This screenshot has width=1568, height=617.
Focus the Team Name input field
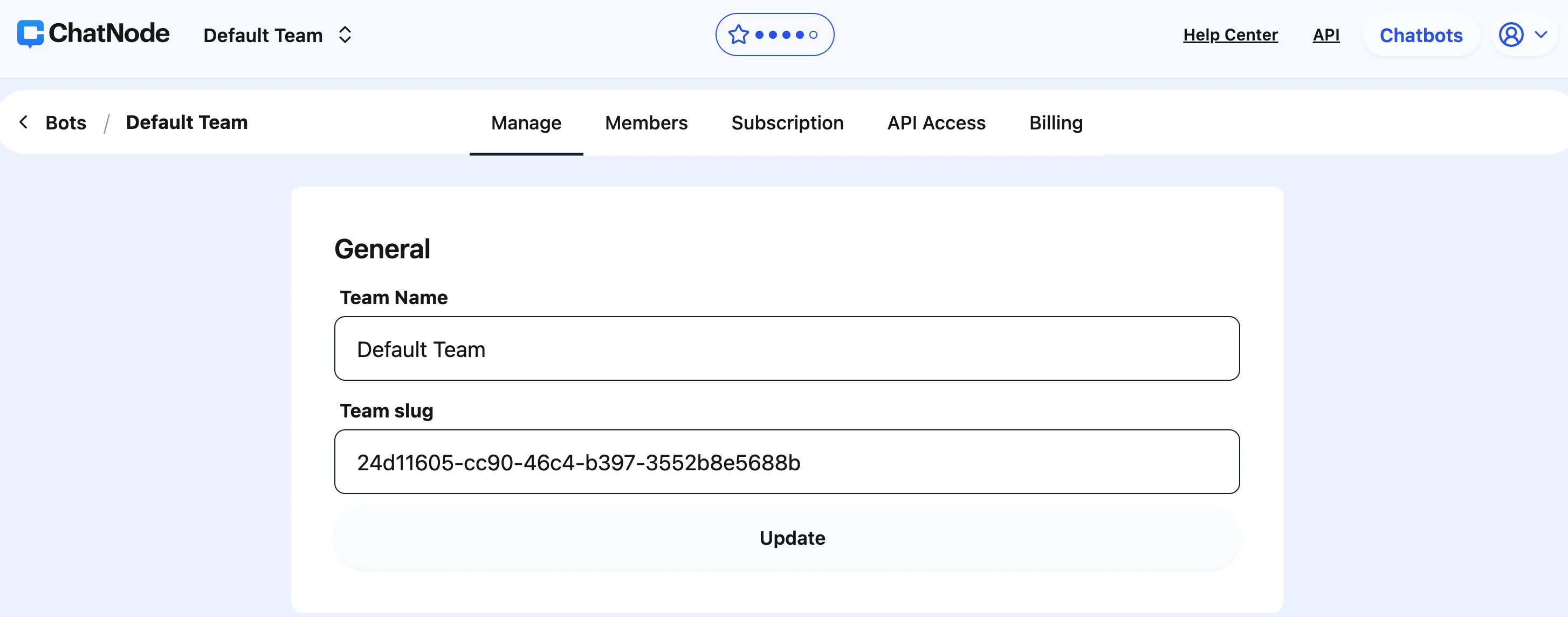tap(787, 348)
